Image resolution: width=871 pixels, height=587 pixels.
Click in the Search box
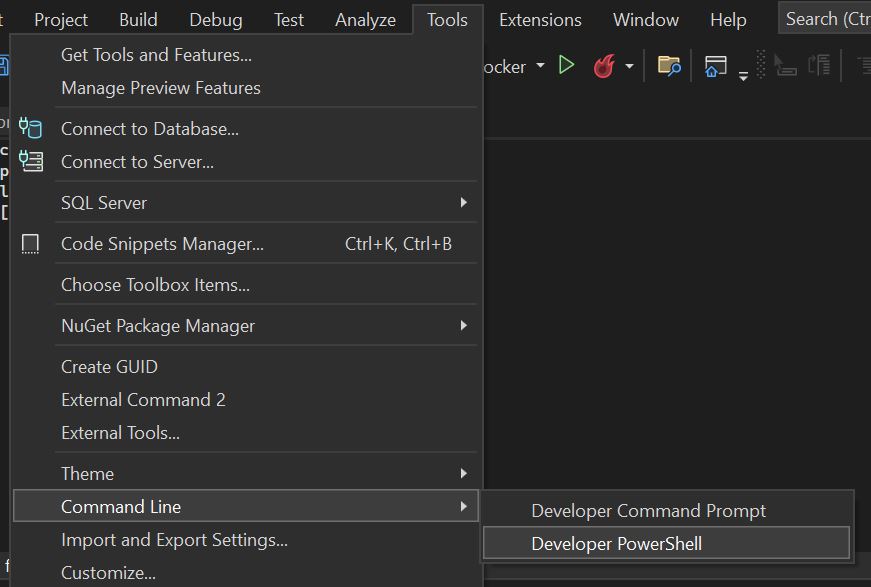(x=825, y=19)
